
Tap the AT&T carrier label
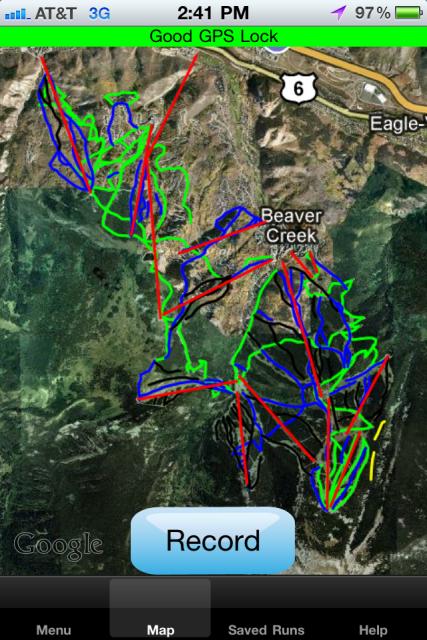tap(56, 13)
